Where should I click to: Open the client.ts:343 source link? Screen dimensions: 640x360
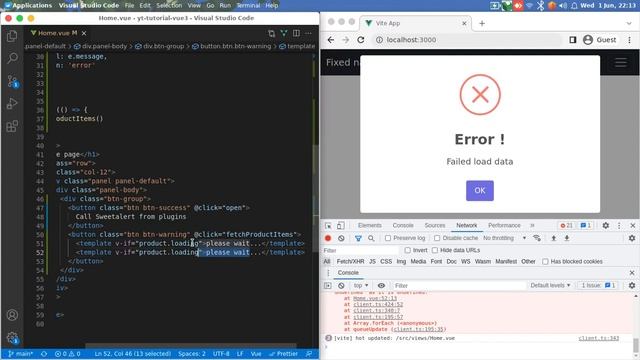(x=598, y=338)
